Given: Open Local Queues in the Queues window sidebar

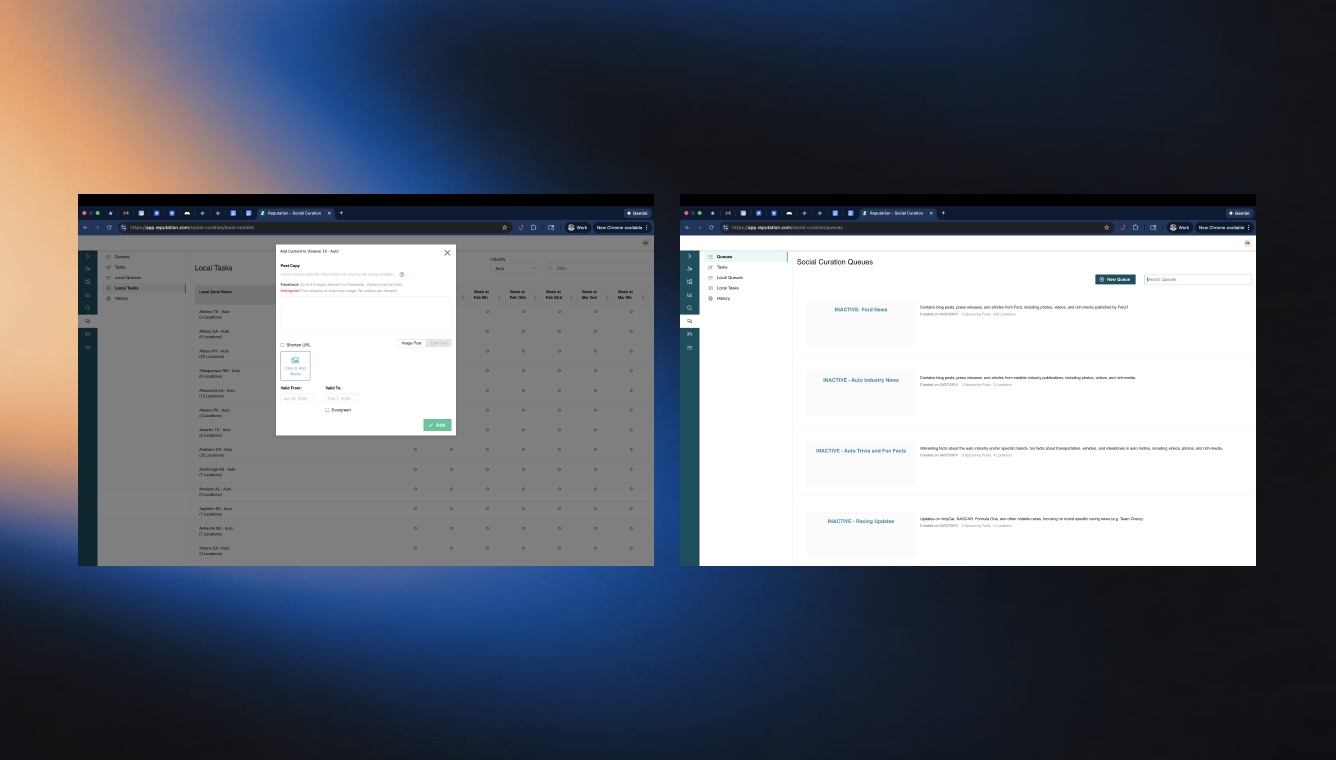Looking at the screenshot, I should pos(730,277).
